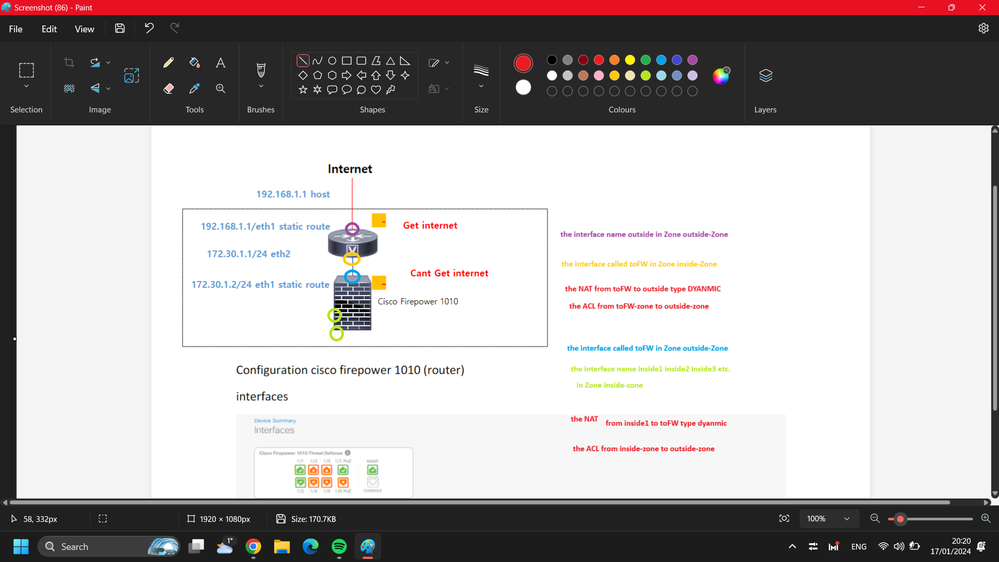This screenshot has height=562, width=999.
Task: Click the Save disk icon
Action: (x=120, y=29)
